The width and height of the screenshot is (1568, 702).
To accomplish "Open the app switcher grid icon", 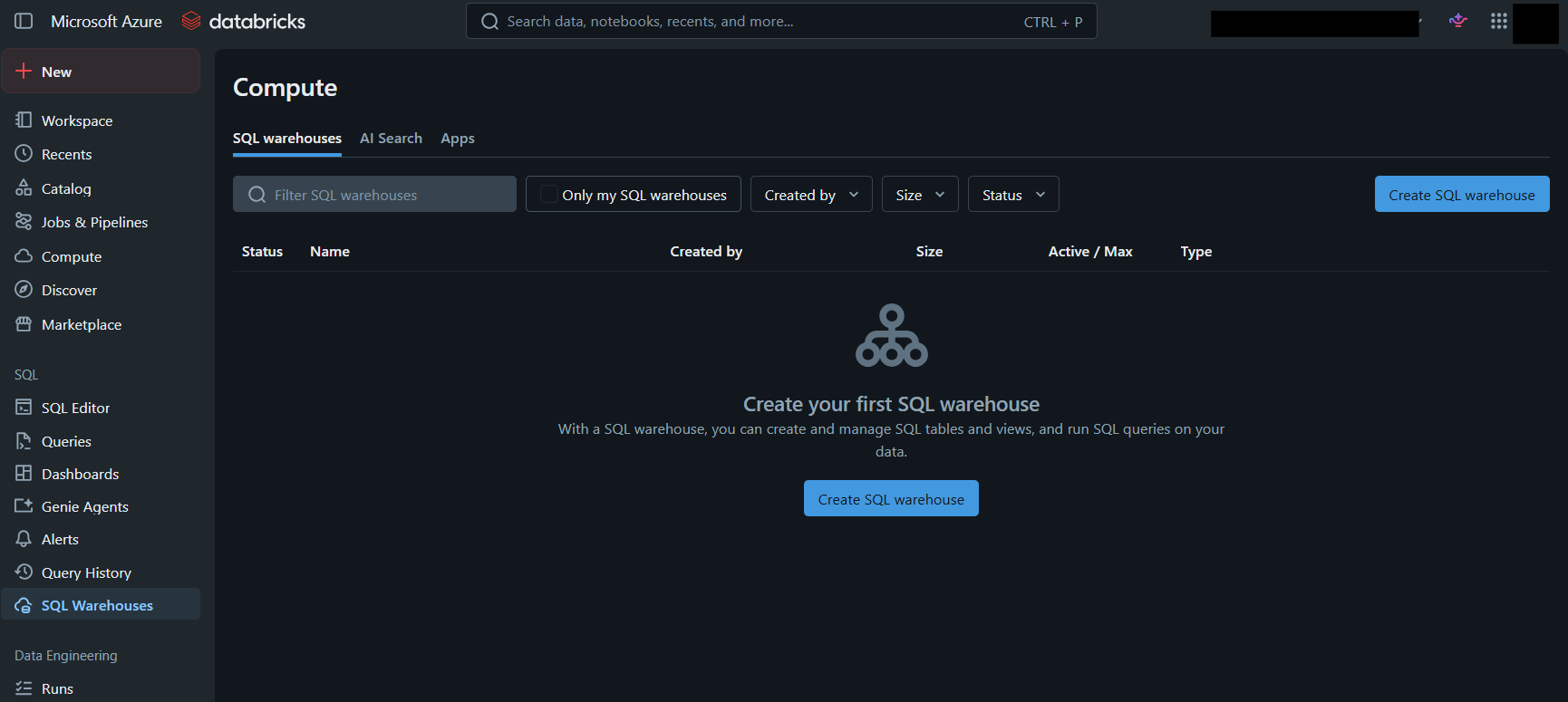I will [1499, 21].
